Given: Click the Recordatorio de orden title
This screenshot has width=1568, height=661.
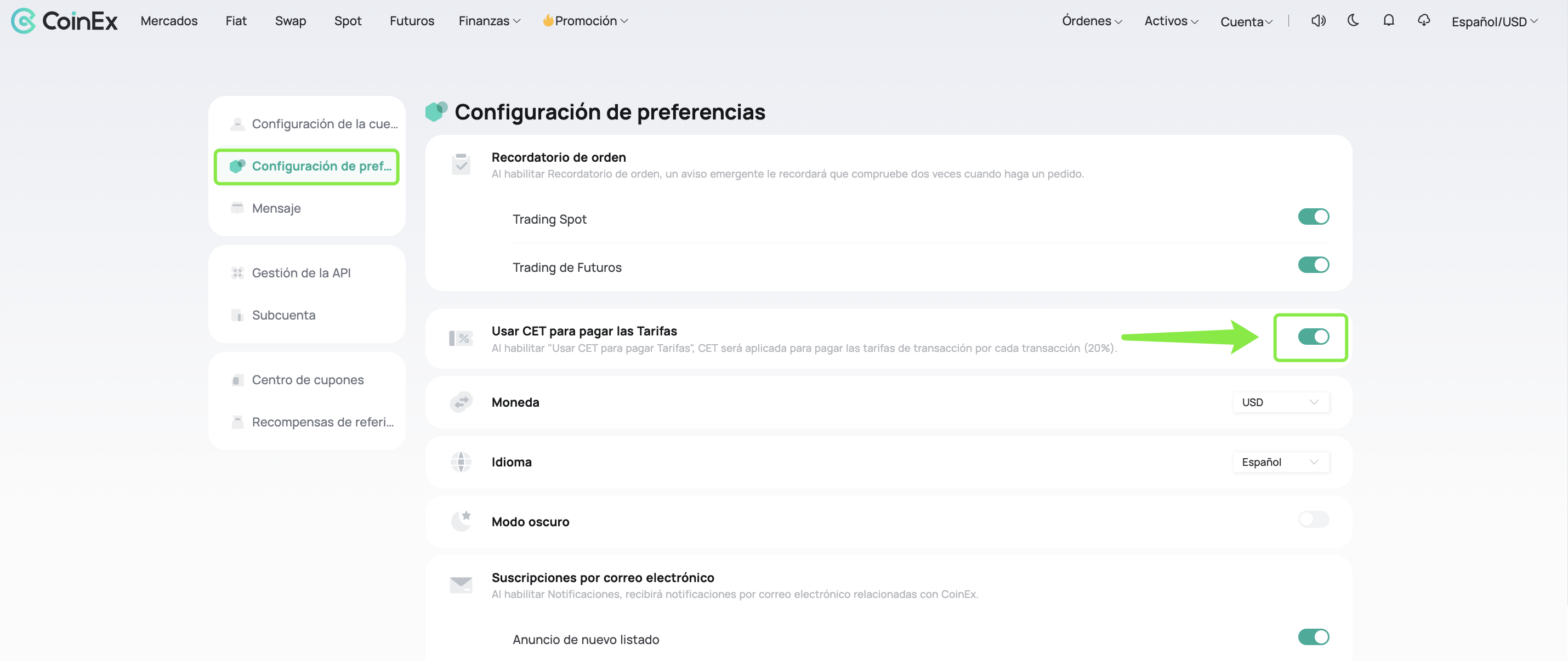Looking at the screenshot, I should coord(558,157).
